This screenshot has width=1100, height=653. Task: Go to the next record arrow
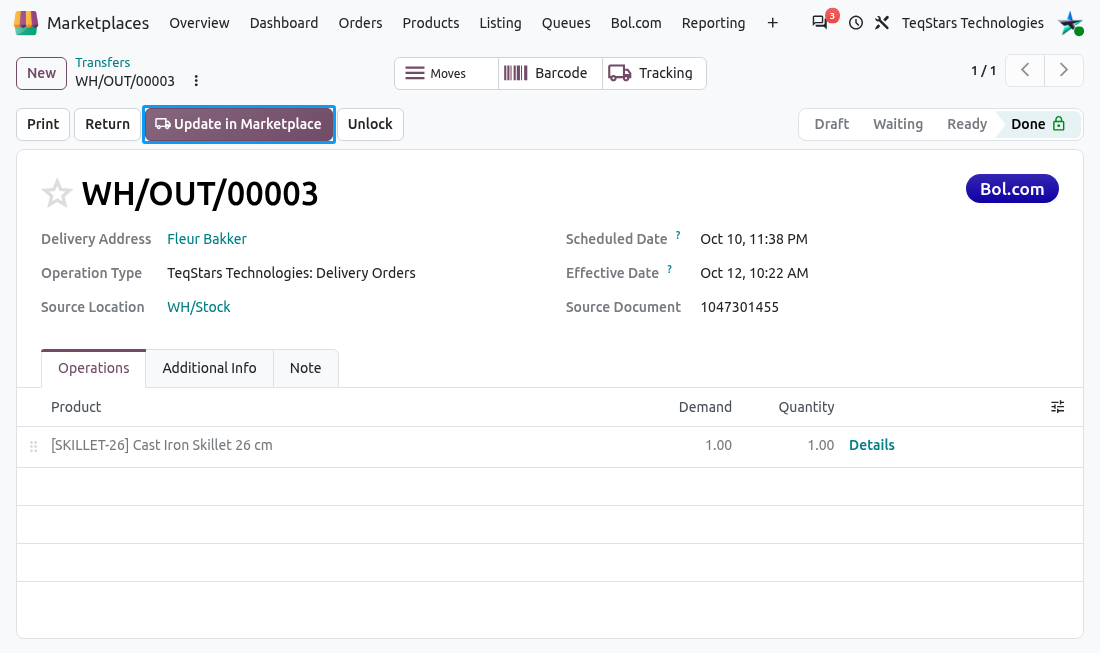[x=1064, y=70]
